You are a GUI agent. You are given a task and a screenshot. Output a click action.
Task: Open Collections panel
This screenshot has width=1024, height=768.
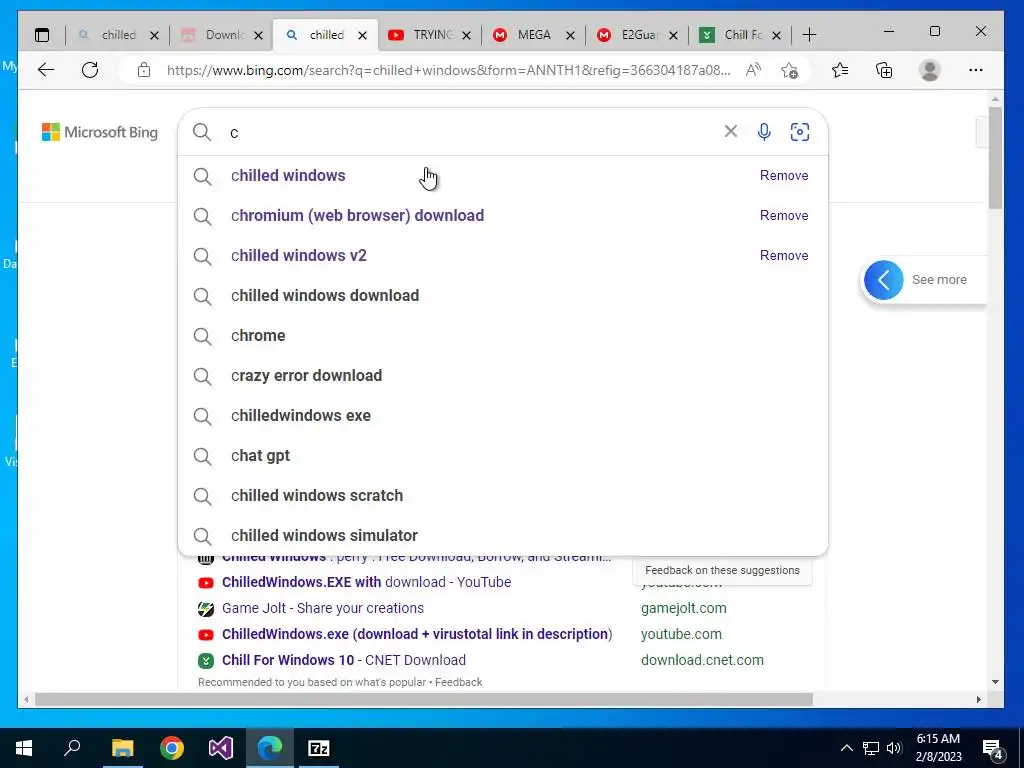tap(884, 70)
